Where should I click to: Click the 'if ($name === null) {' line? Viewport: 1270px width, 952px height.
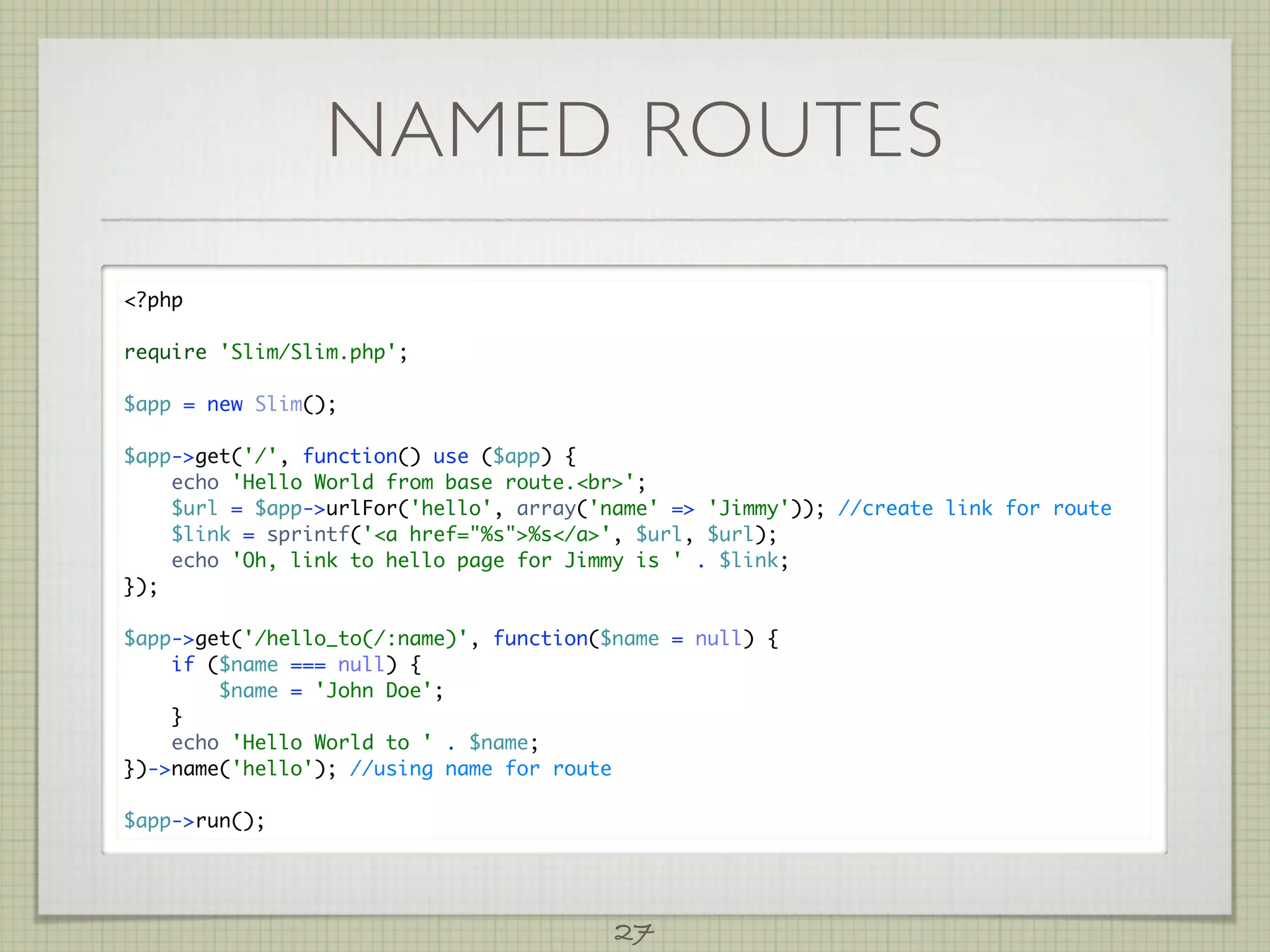tap(296, 664)
